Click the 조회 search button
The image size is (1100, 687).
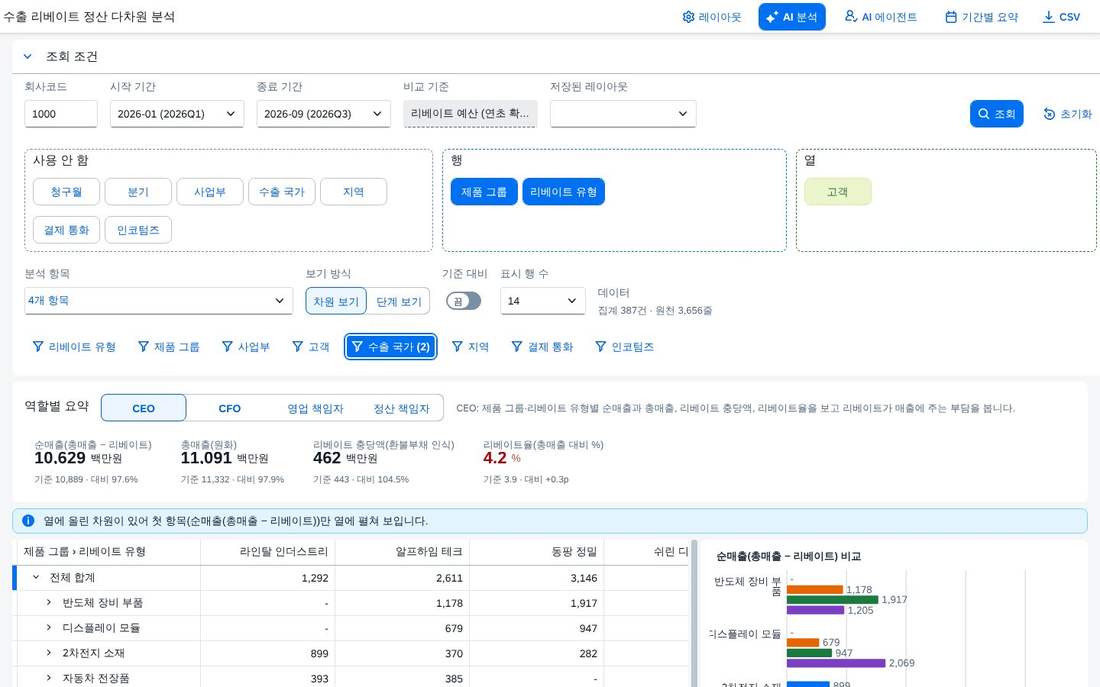click(x=996, y=114)
